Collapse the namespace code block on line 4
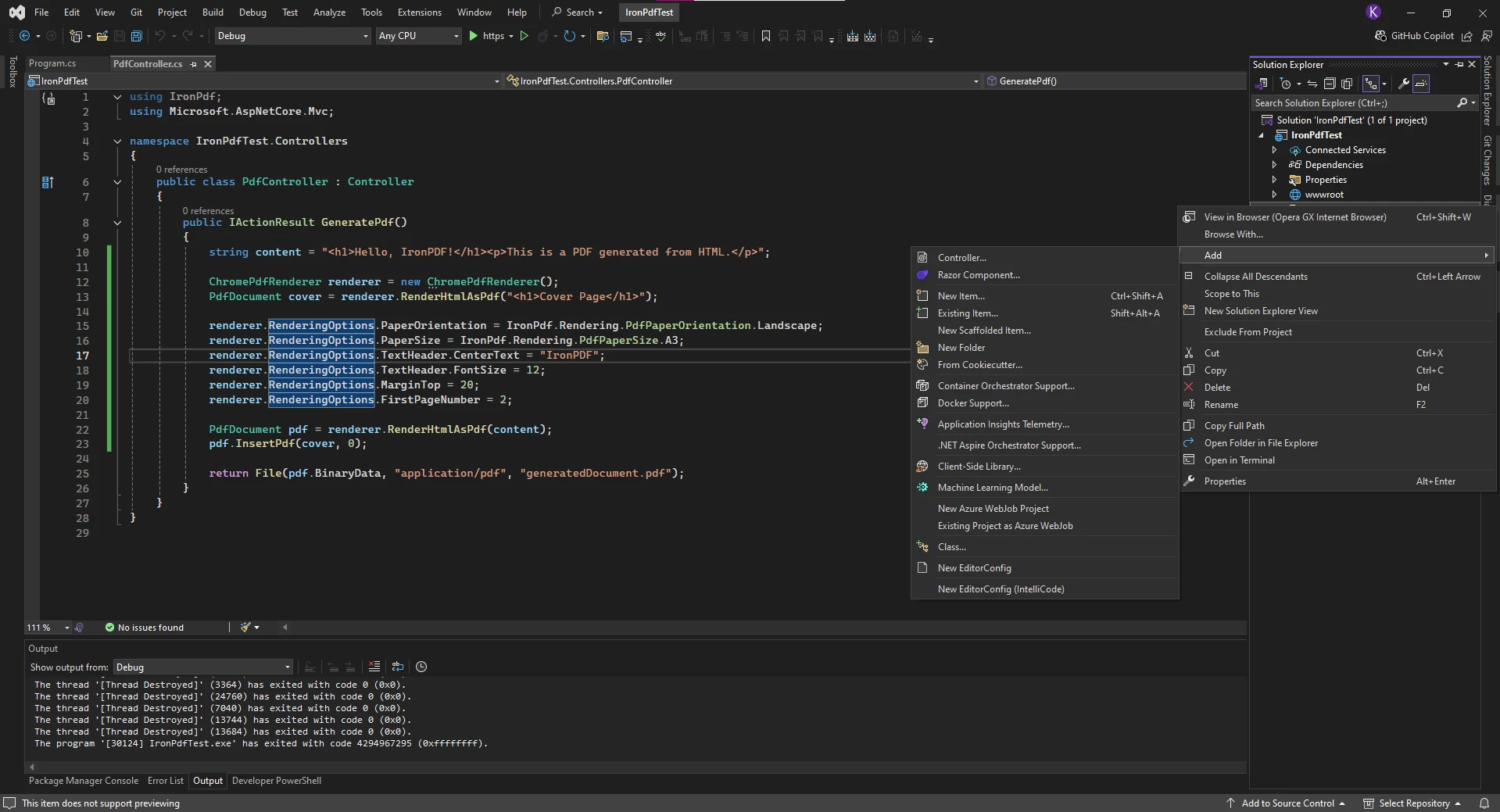Viewport: 1500px width, 812px height. tap(117, 141)
